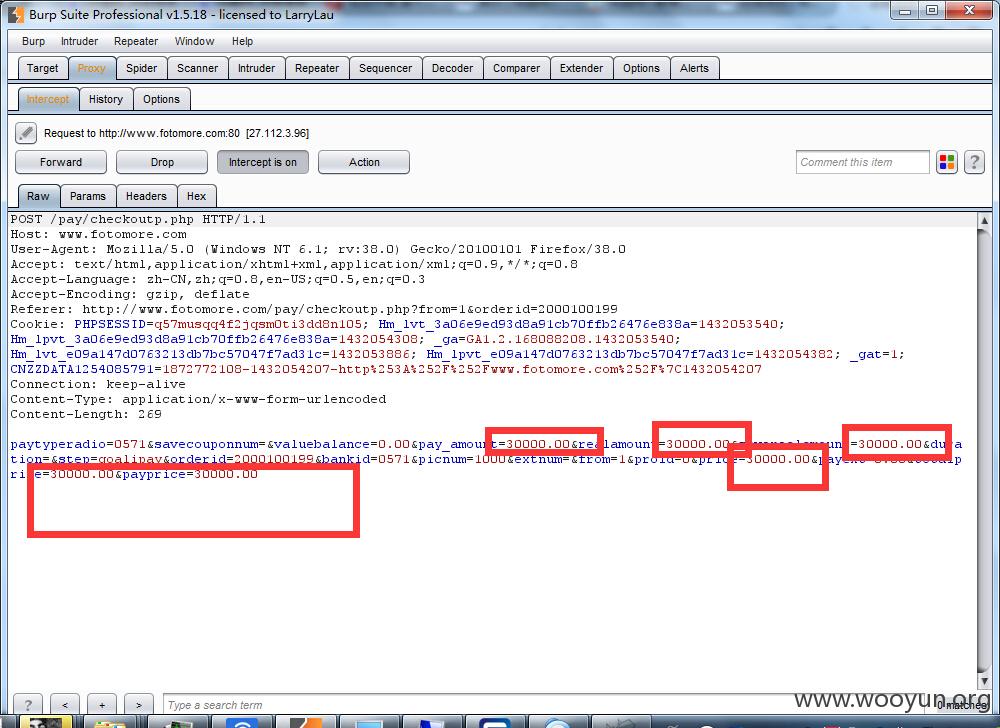Open the highlight color picker icon
This screenshot has width=1000, height=728.
point(947,162)
